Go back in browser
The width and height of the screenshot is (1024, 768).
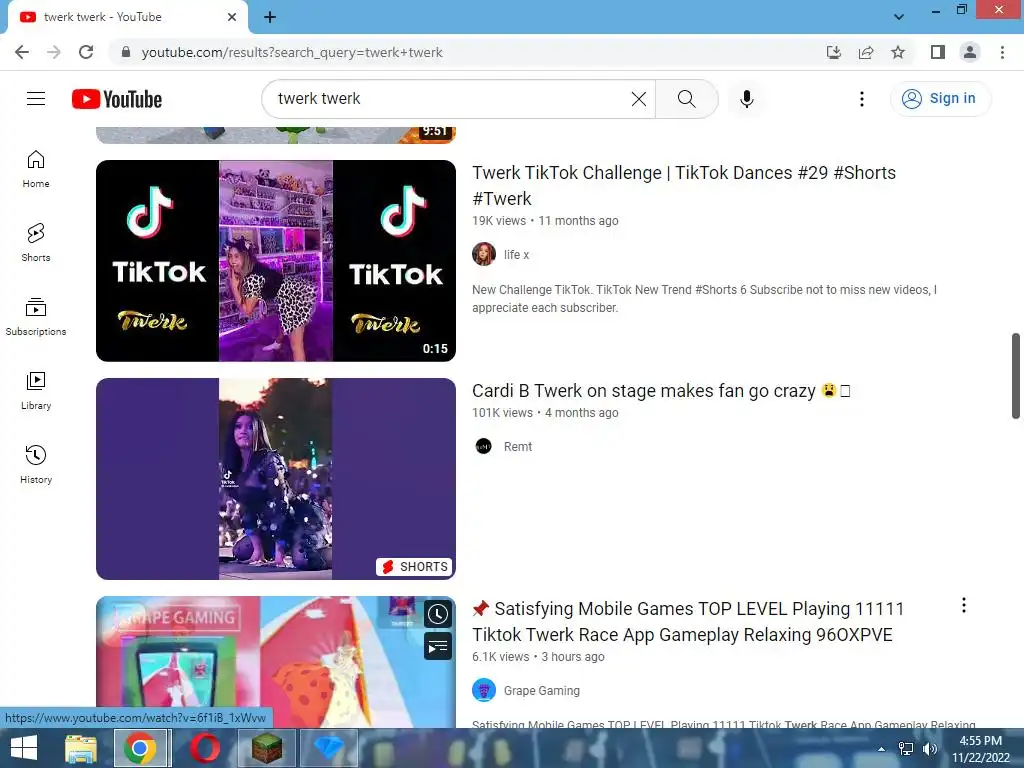click(x=22, y=52)
